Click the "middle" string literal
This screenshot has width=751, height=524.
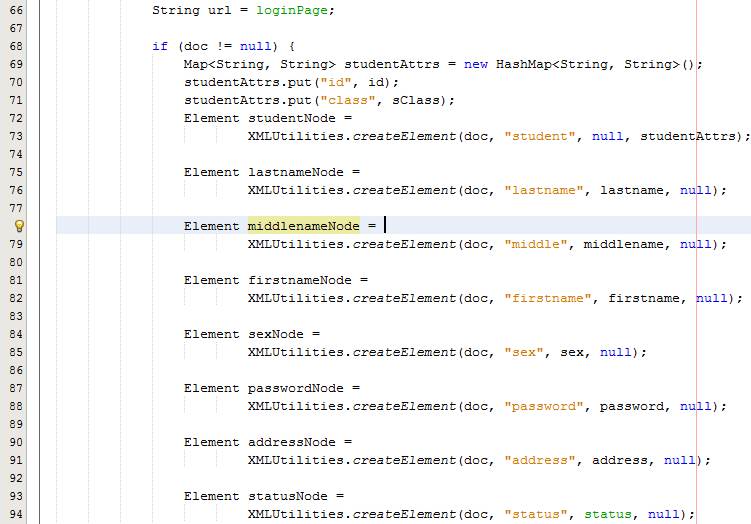(x=535, y=244)
